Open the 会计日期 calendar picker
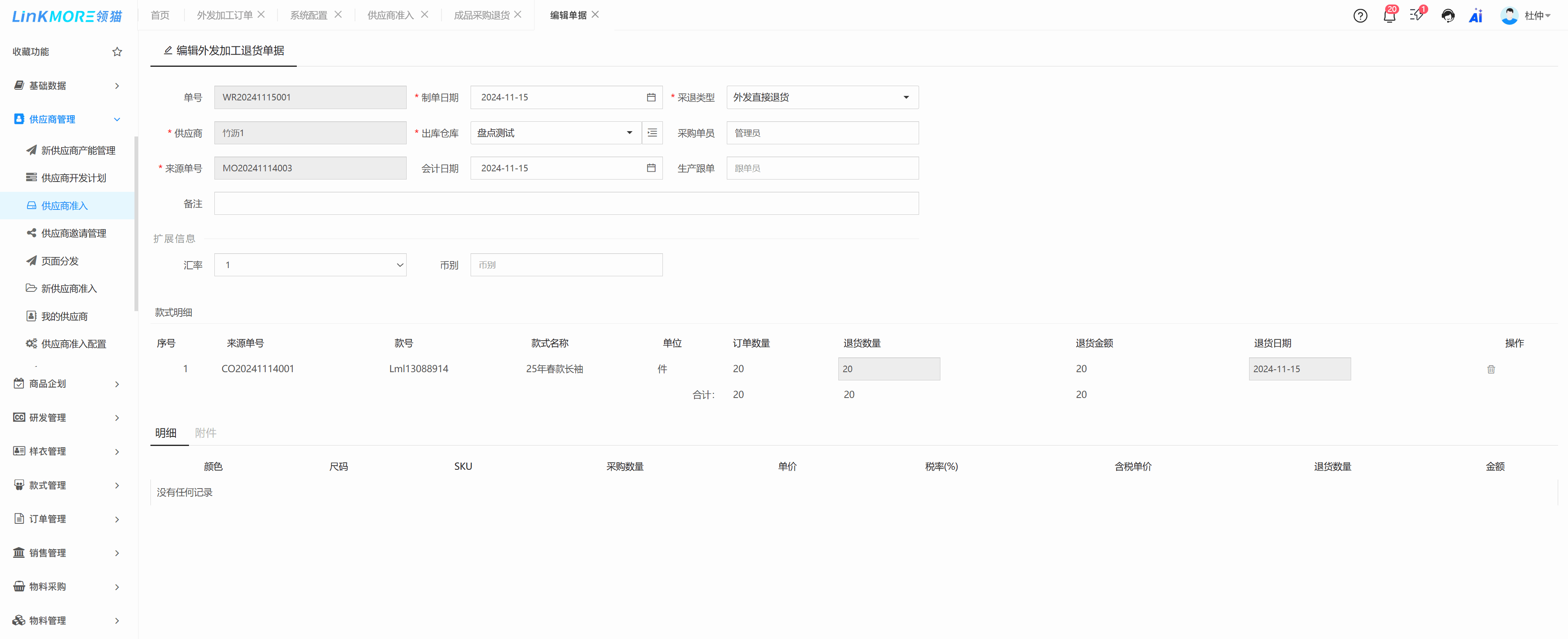The width and height of the screenshot is (1568, 639). point(651,168)
